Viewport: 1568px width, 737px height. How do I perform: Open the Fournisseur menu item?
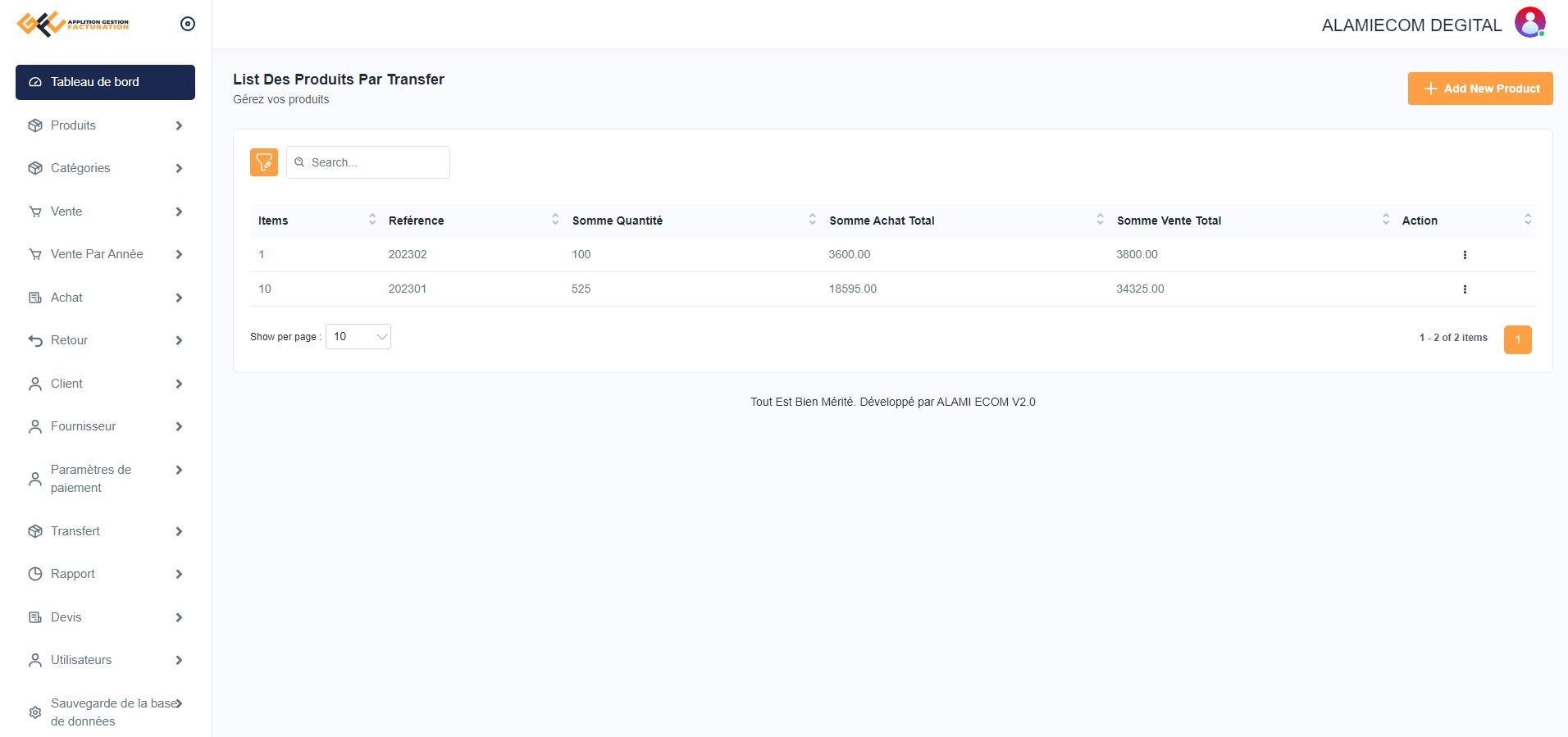click(105, 426)
